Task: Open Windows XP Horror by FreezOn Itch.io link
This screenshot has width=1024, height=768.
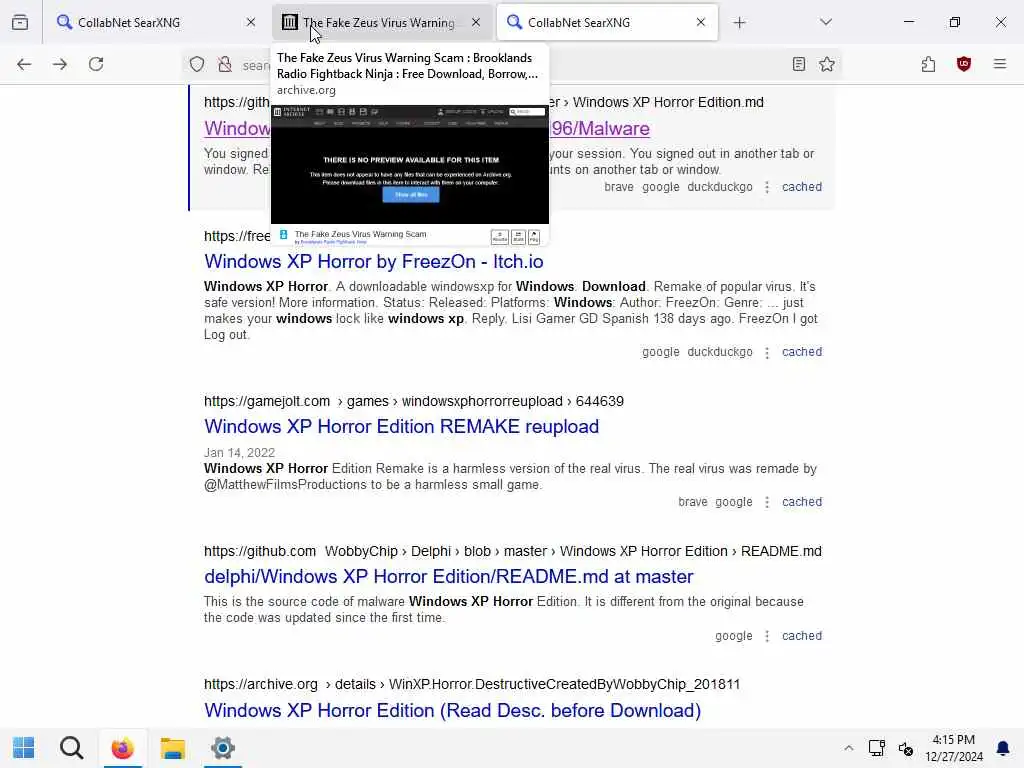Action: pyautogui.click(x=374, y=261)
